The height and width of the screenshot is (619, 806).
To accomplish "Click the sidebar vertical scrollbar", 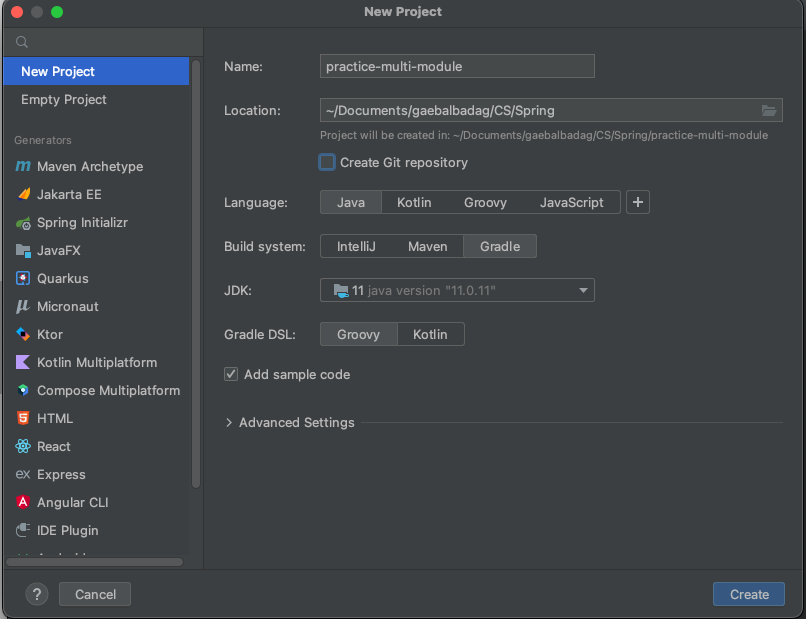I will click(x=196, y=272).
